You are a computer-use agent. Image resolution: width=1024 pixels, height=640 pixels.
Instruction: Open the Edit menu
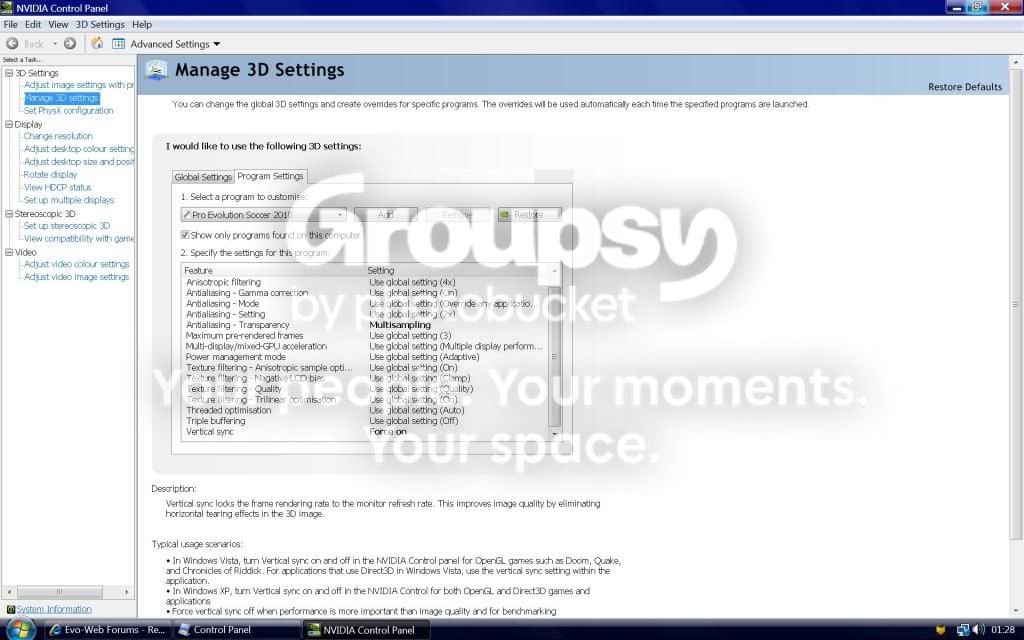[x=33, y=24]
